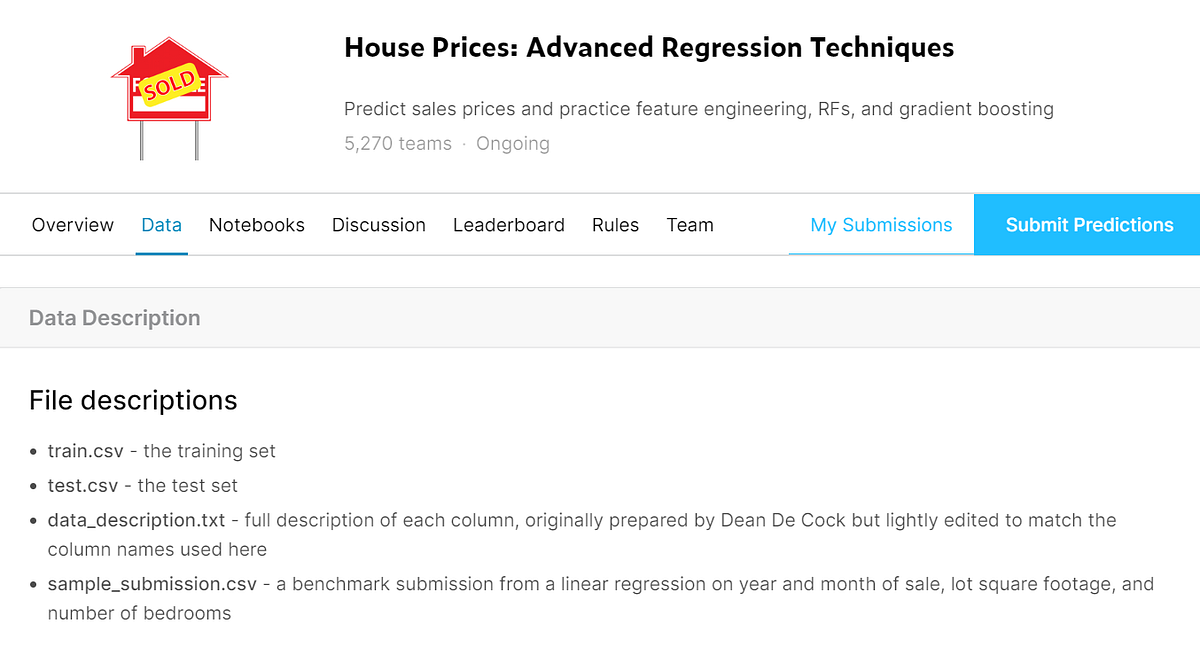Click the Submit Predictions button
Screen dimensions: 1200x647
click(1088, 225)
